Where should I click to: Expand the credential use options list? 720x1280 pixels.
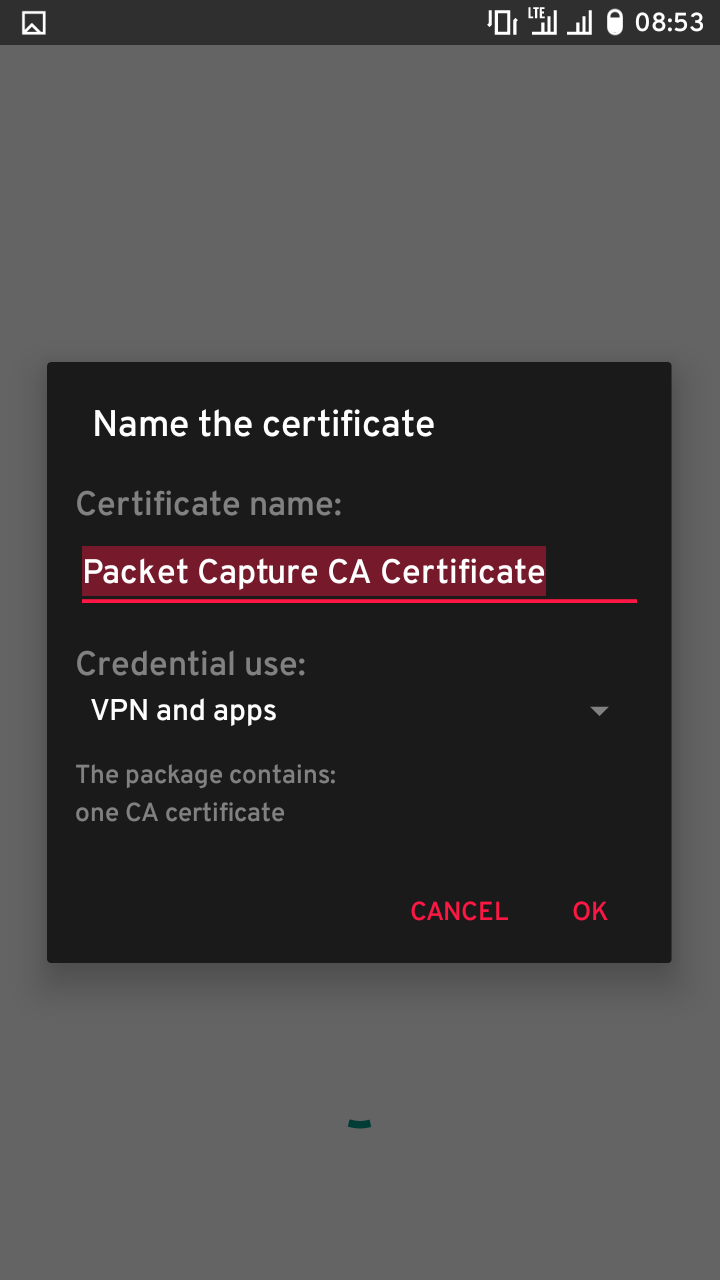point(598,710)
